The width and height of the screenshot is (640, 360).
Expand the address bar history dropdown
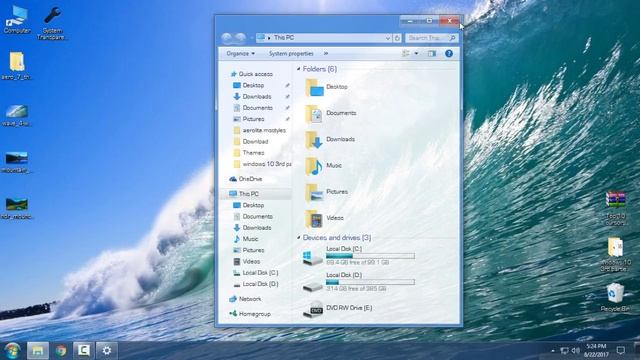coord(388,38)
